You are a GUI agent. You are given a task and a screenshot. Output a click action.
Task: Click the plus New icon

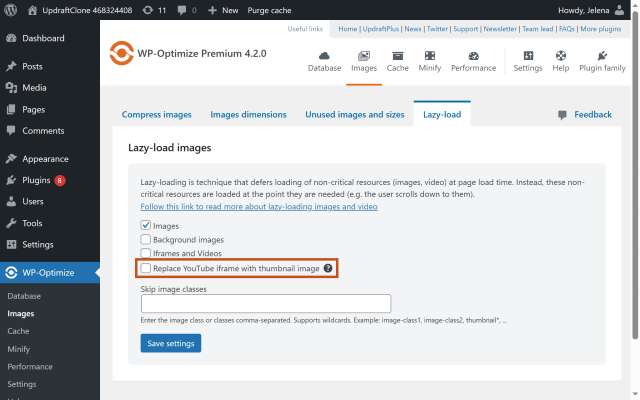pyautogui.click(x=212, y=10)
